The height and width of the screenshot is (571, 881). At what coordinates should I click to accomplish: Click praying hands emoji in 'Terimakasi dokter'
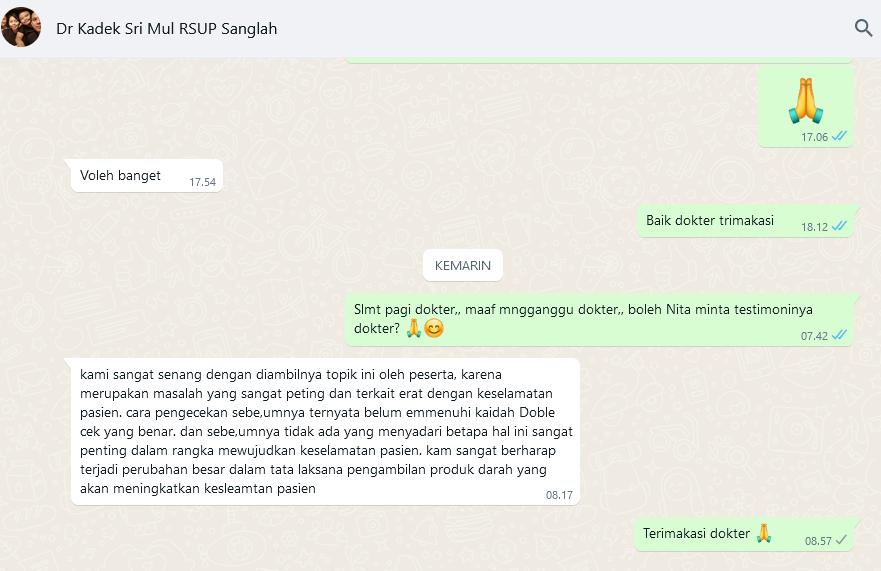763,533
